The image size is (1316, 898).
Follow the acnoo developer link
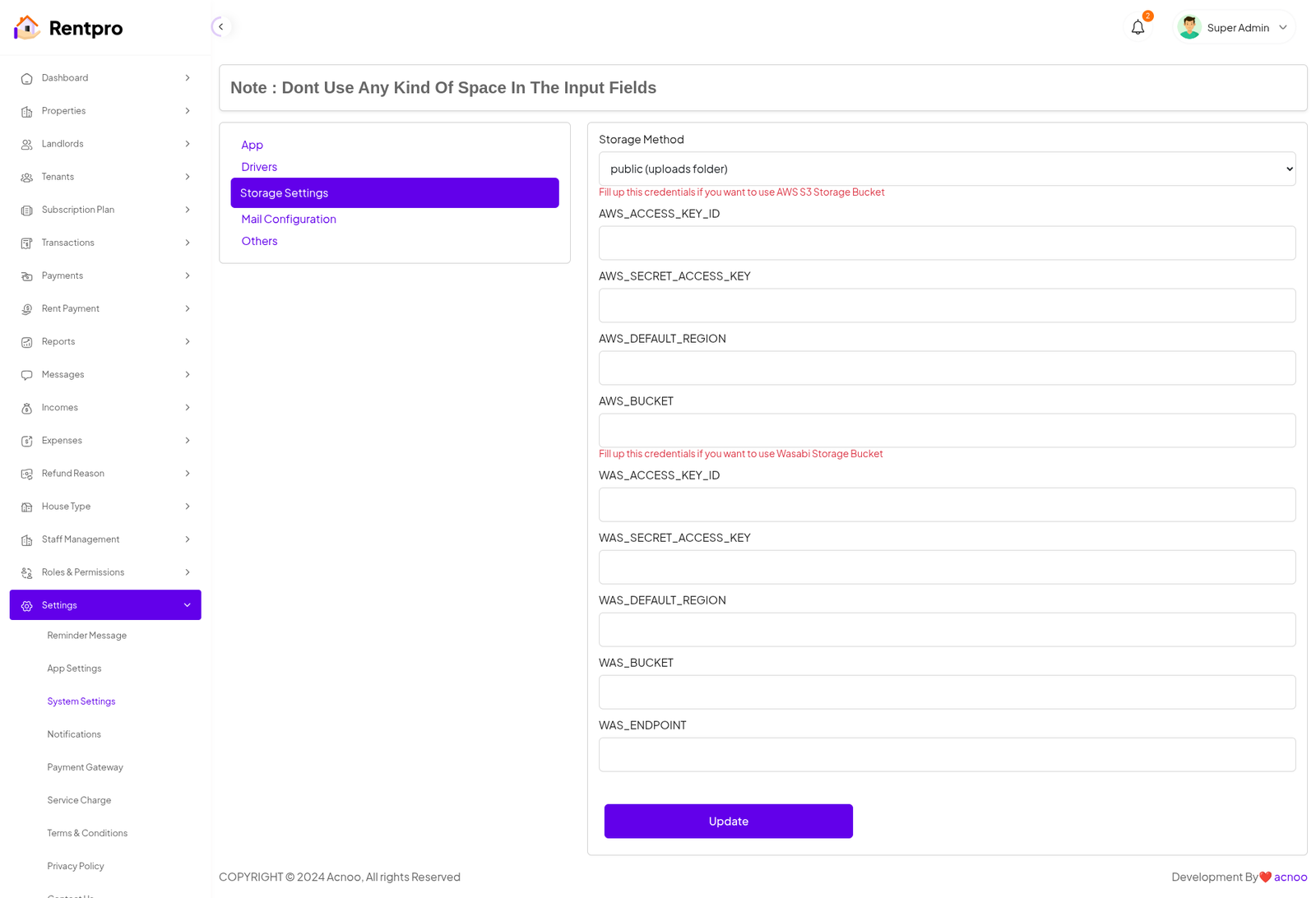coord(1291,877)
